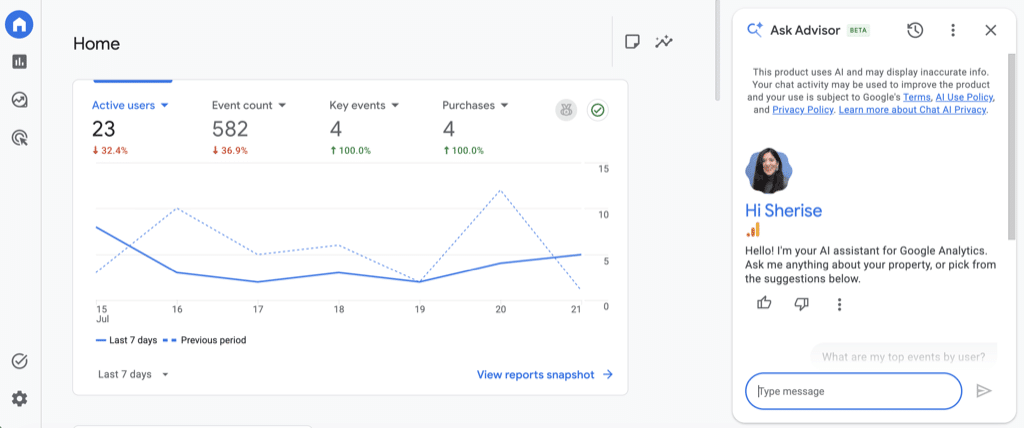Click the Active users value 23
Image resolution: width=1024 pixels, height=428 pixels.
104,129
